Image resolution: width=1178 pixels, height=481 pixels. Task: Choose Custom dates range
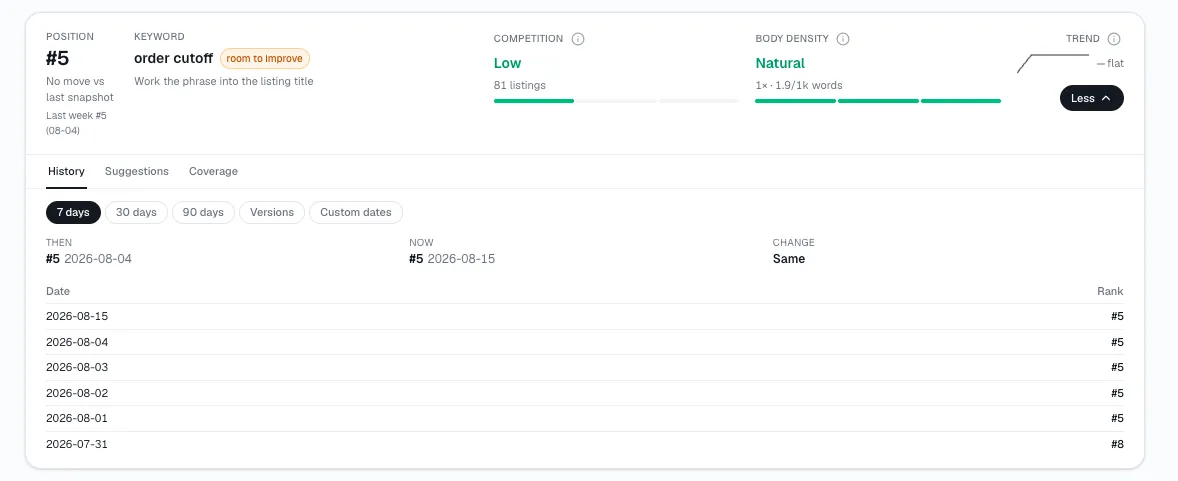[x=355, y=212]
